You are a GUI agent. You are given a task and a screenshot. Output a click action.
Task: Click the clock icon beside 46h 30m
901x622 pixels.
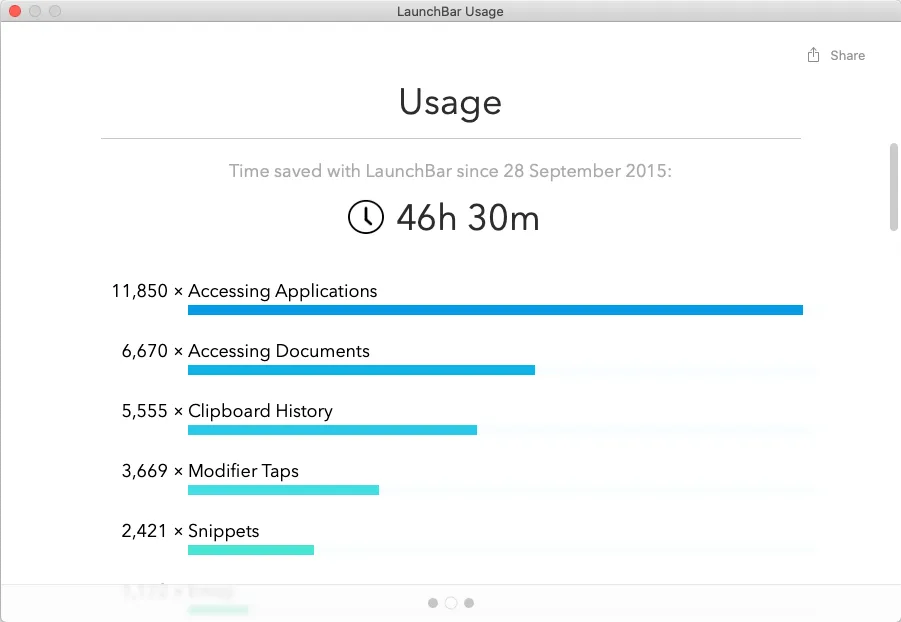pyautogui.click(x=365, y=217)
